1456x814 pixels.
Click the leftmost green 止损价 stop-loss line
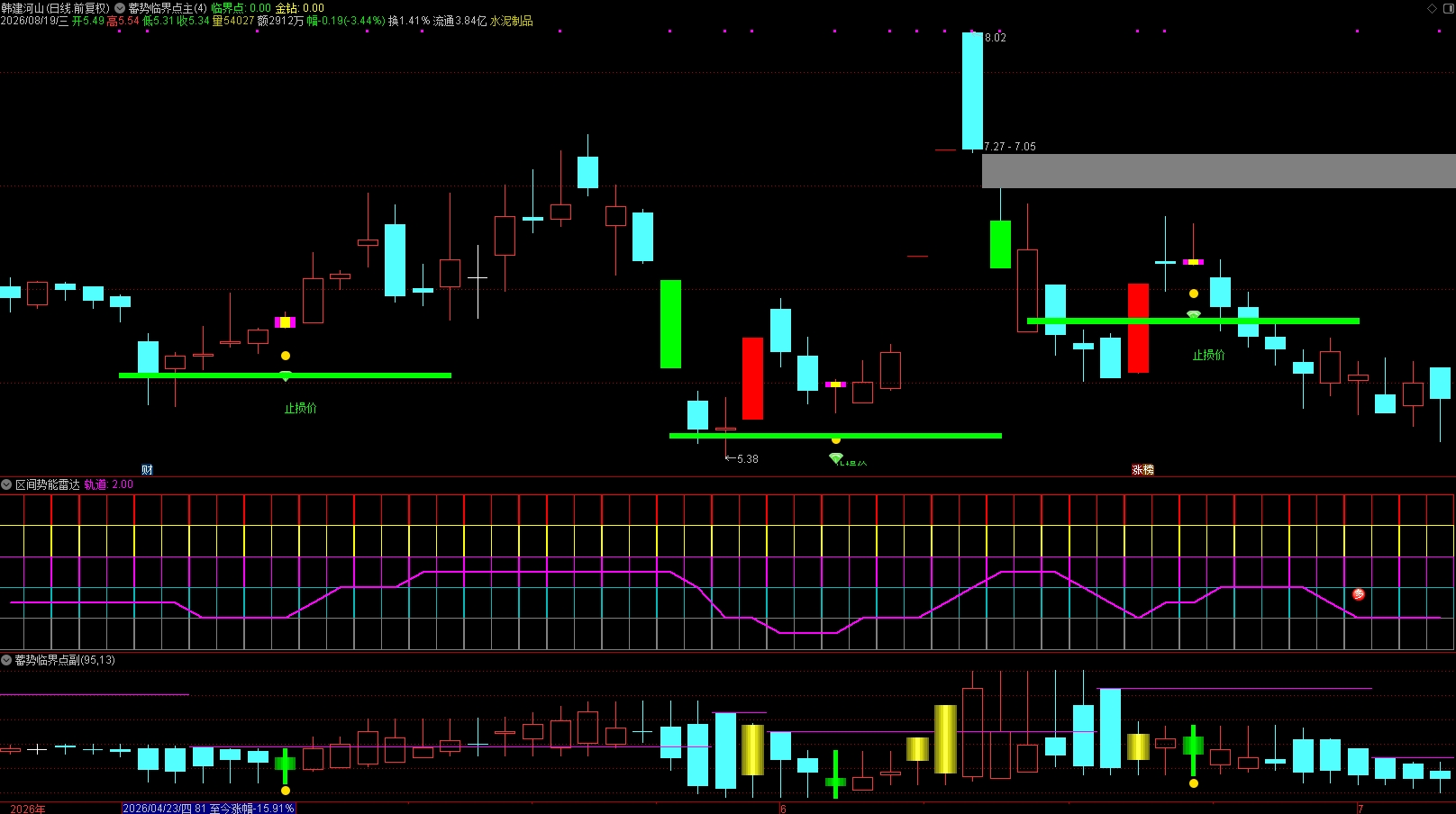pos(285,375)
